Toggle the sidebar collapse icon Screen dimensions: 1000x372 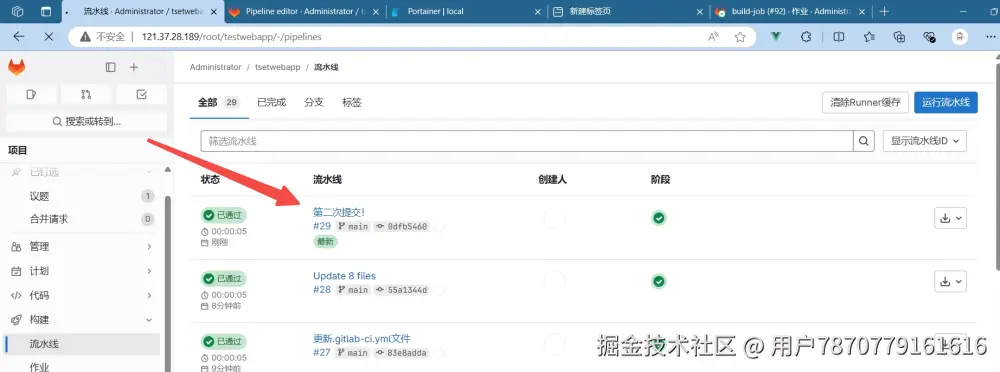tap(110, 67)
